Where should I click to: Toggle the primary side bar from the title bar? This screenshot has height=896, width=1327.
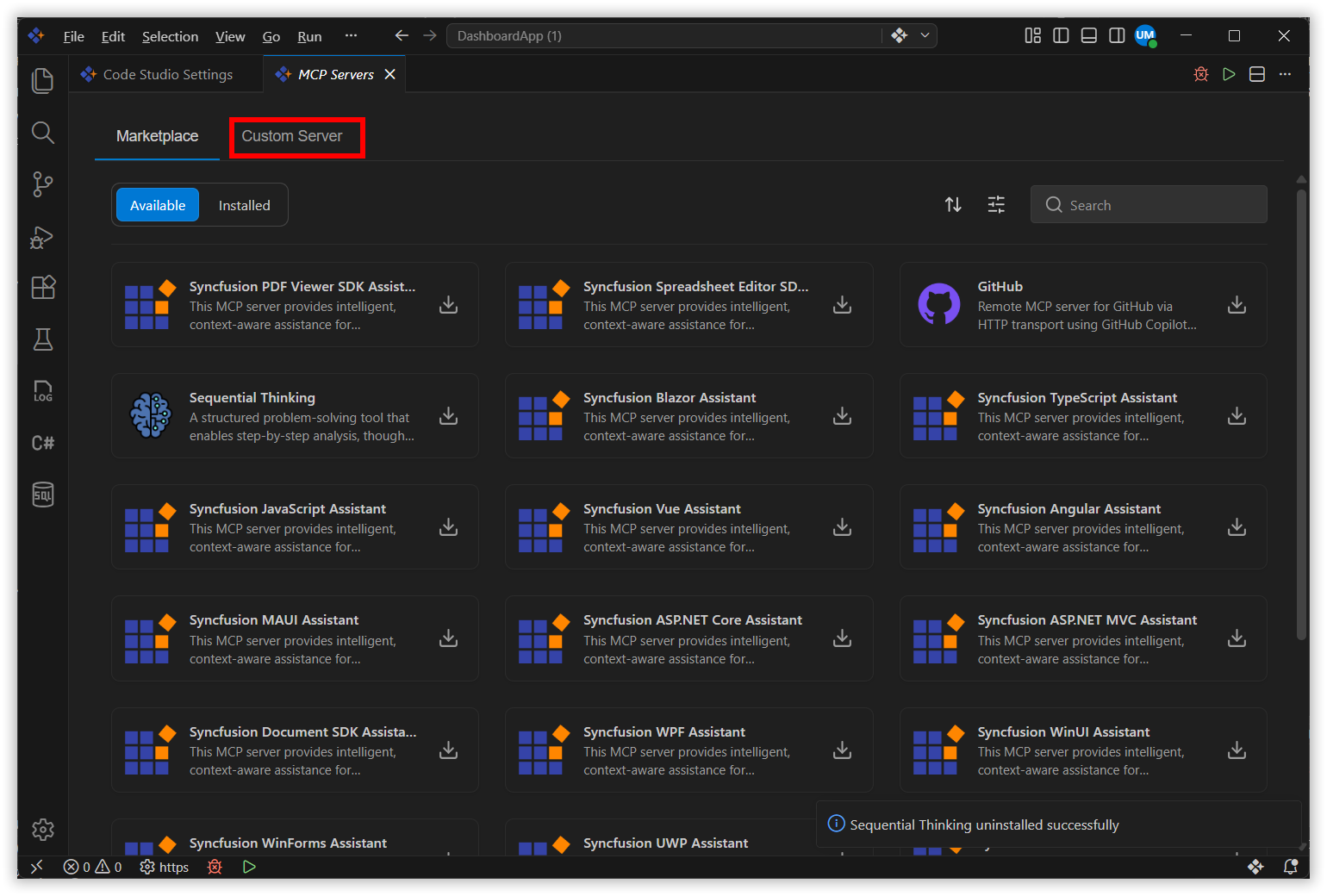pos(1061,35)
